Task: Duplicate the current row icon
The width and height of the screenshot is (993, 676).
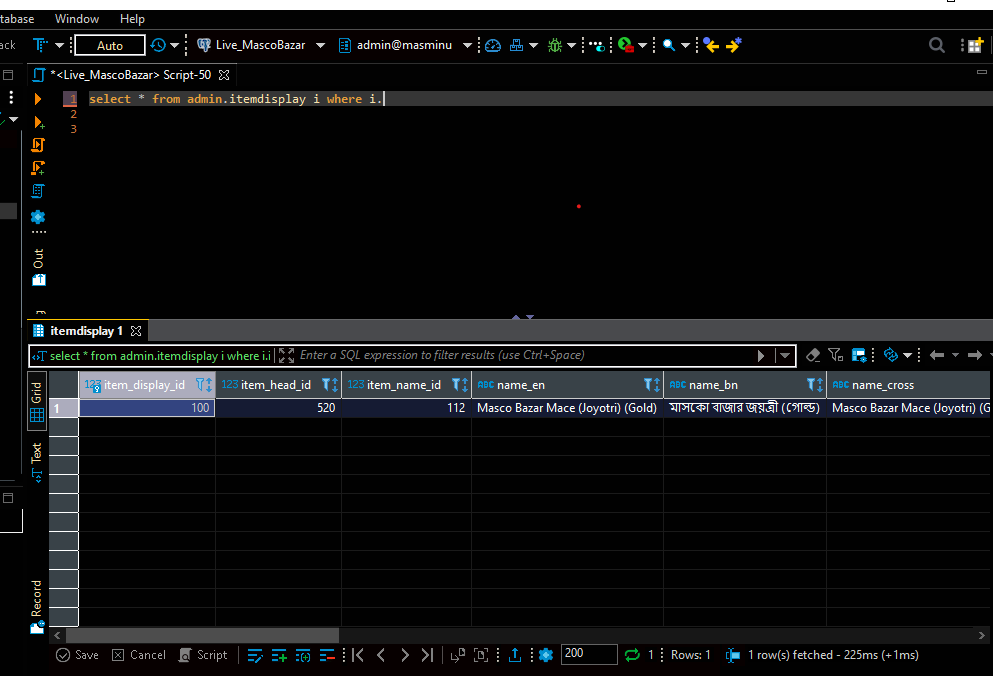Action: [x=303, y=655]
